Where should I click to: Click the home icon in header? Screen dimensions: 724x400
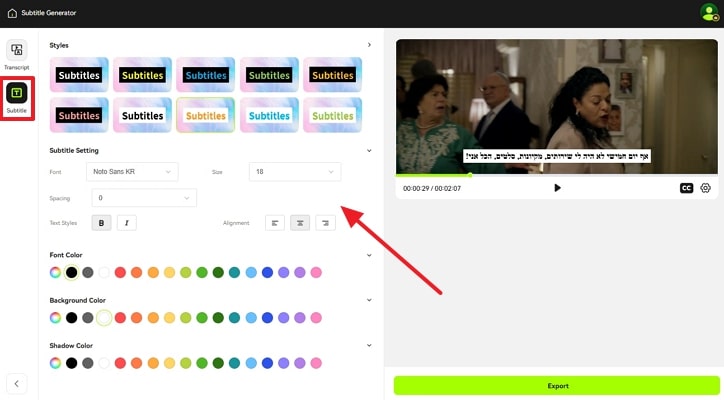tap(12, 13)
